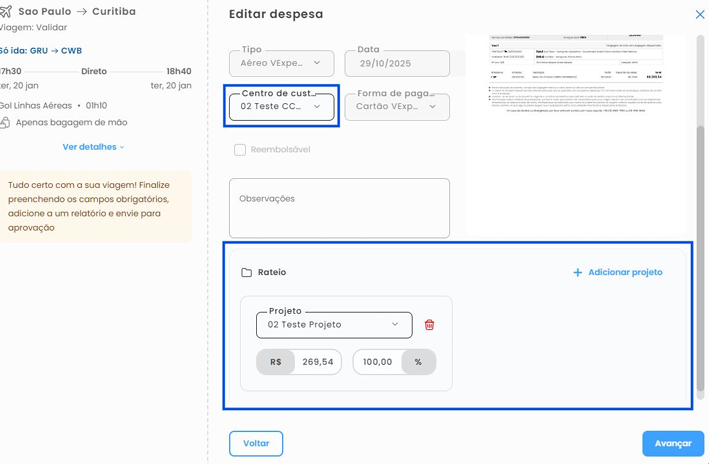Open the Projeto dropdown
Viewport: 709px width, 464px height.
pyautogui.click(x=333, y=325)
